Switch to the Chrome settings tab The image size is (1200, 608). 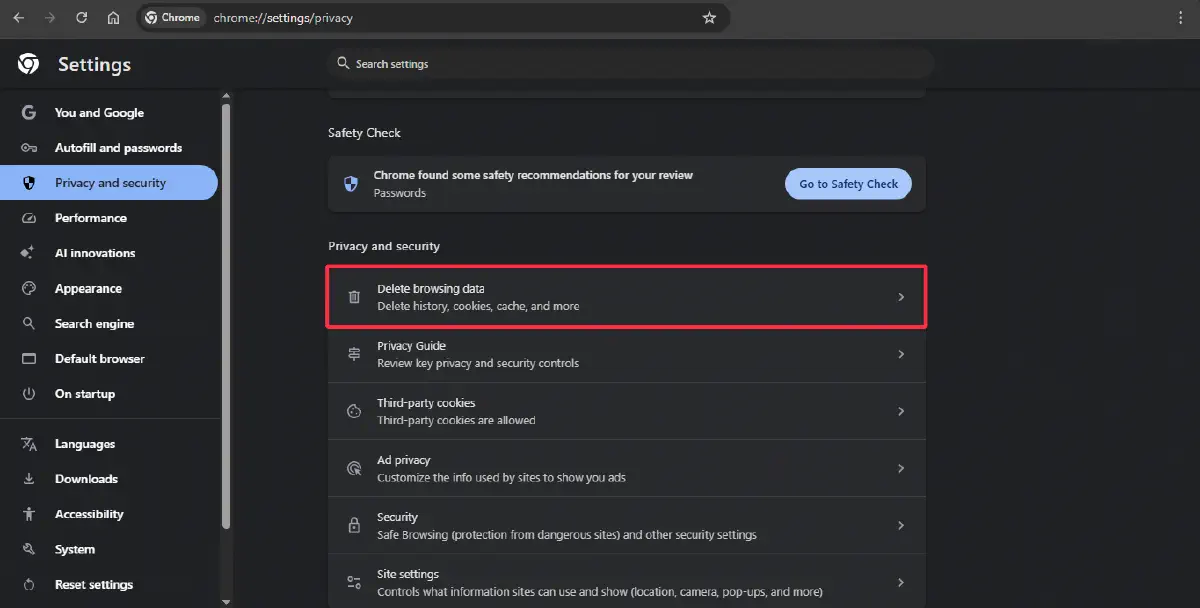(x=172, y=17)
